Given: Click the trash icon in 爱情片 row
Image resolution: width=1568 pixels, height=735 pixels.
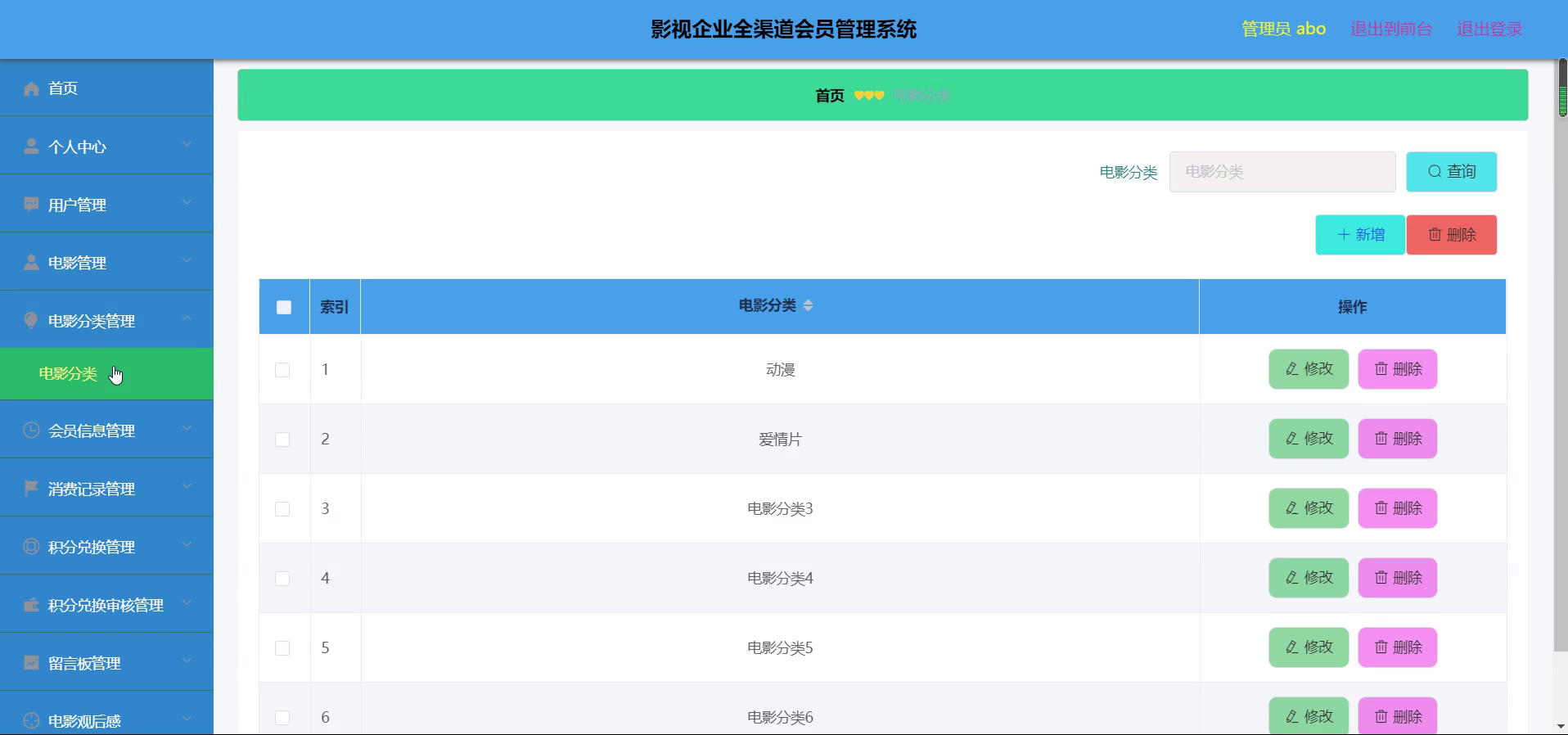Looking at the screenshot, I should [x=1381, y=439].
